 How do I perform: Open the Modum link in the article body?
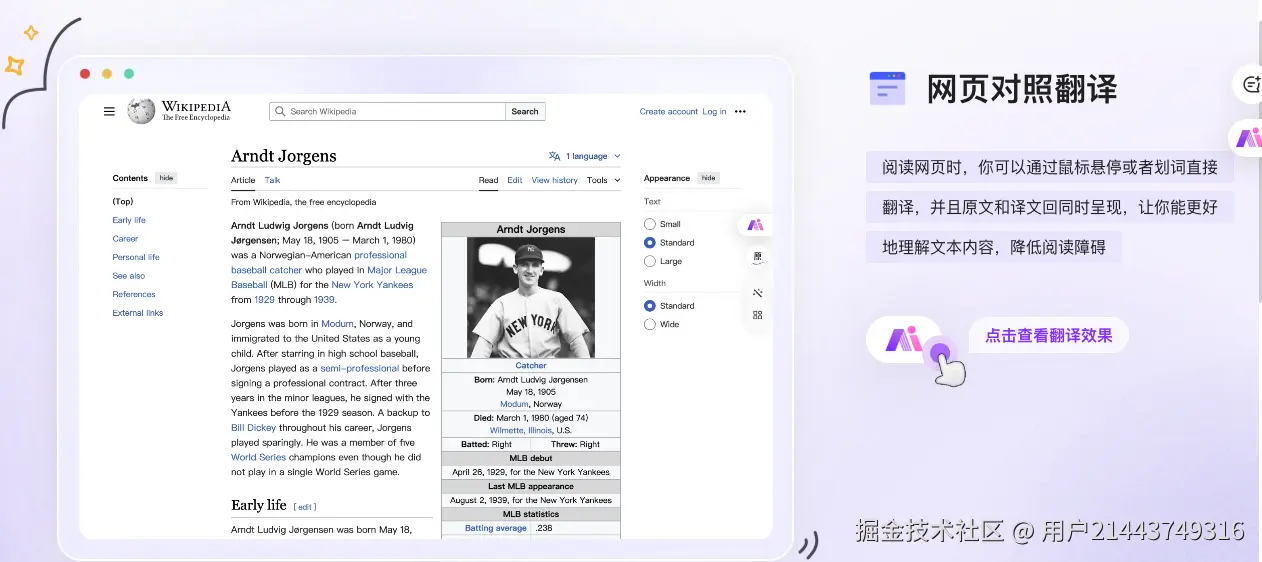(x=338, y=324)
